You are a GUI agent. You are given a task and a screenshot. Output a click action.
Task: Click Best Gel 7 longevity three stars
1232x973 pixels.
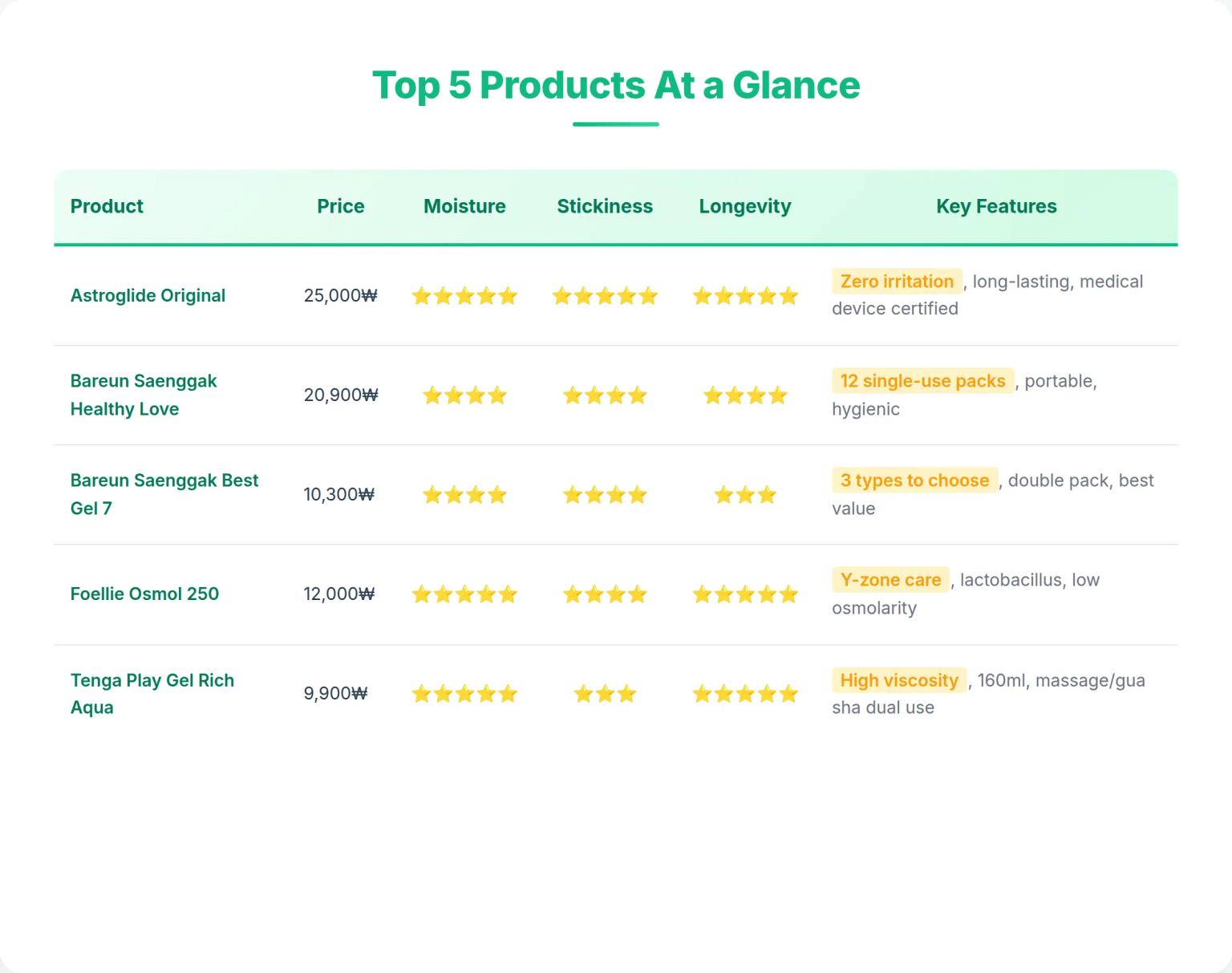pos(744,495)
